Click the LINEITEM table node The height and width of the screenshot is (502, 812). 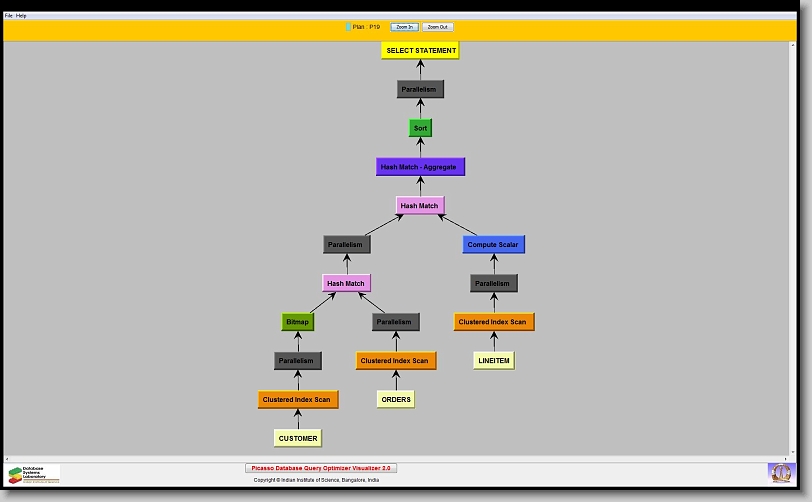point(493,360)
